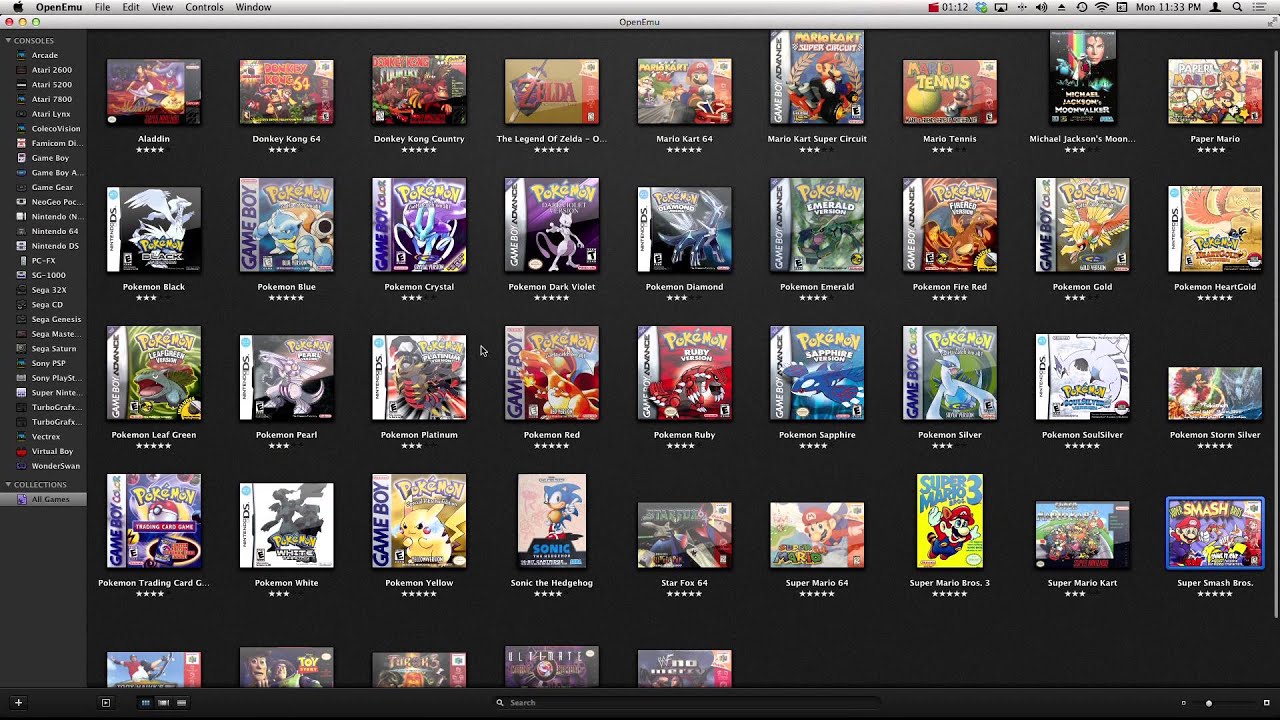The image size is (1280, 720).
Task: Select Atari 7800 console
Action: click(43, 99)
